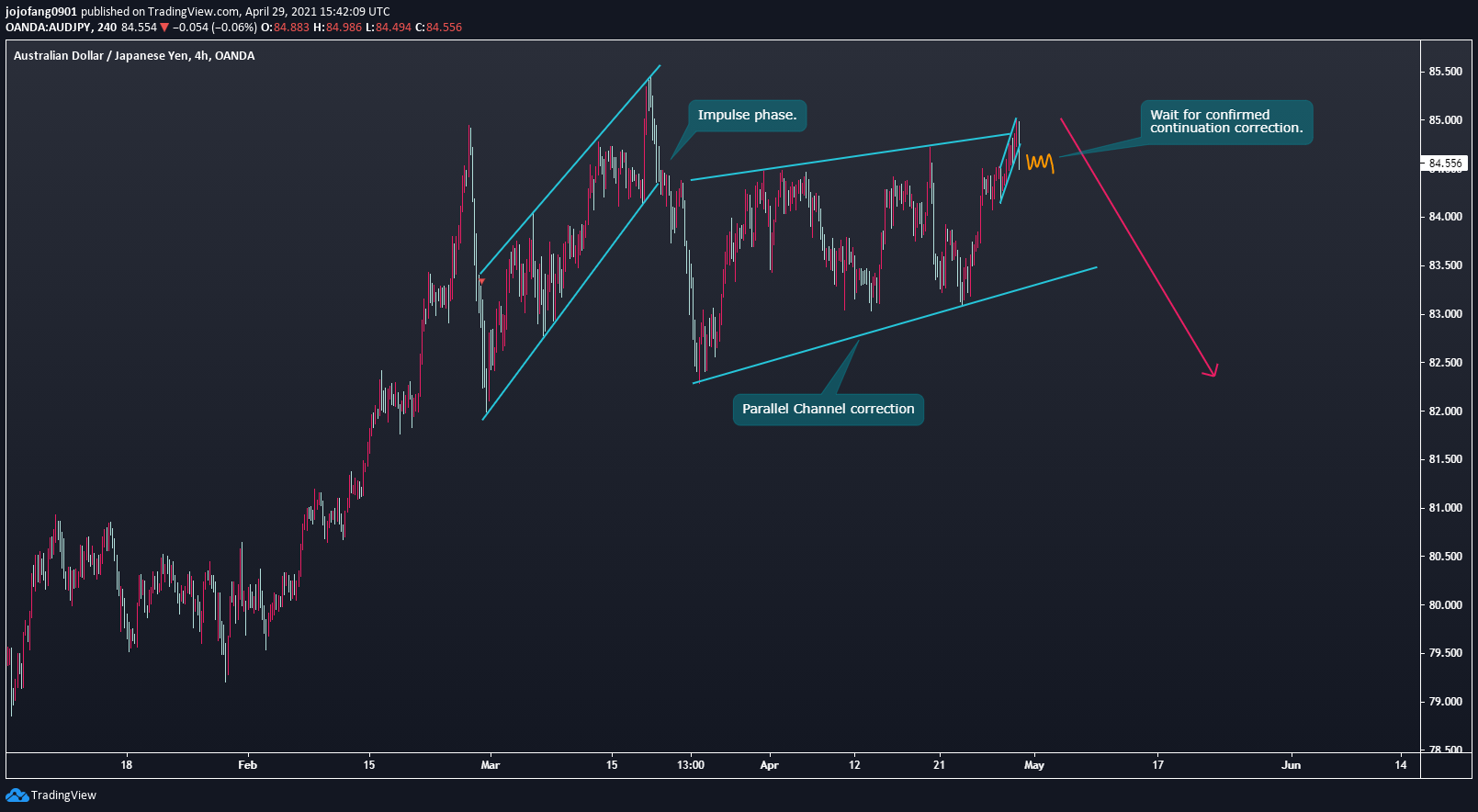Click the 'Apr' label on the time axis
Viewport: 1478px width, 812px height.
tap(770, 765)
